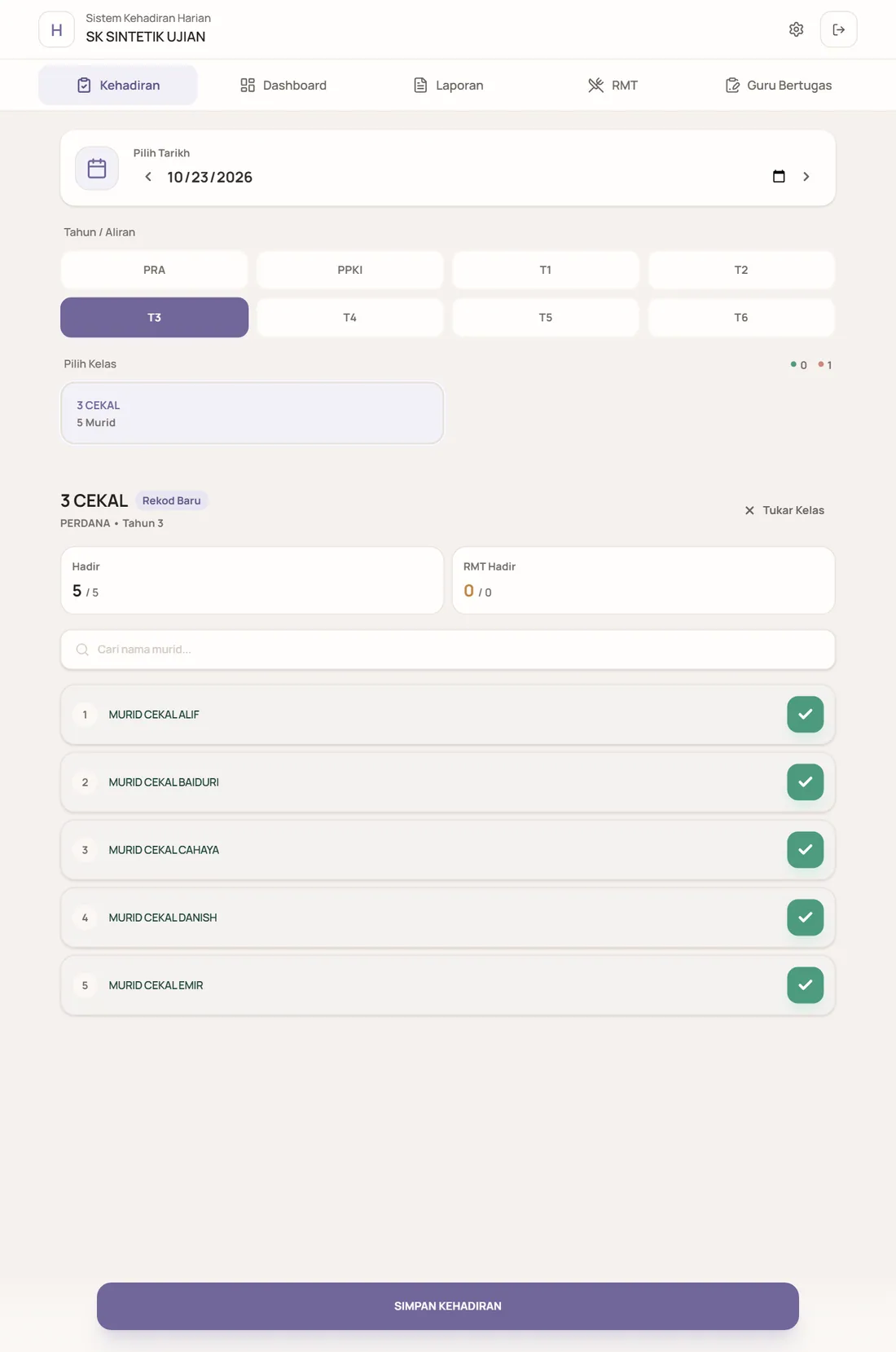The image size is (896, 1352).
Task: Go to next date with right chevron
Action: pos(806,177)
